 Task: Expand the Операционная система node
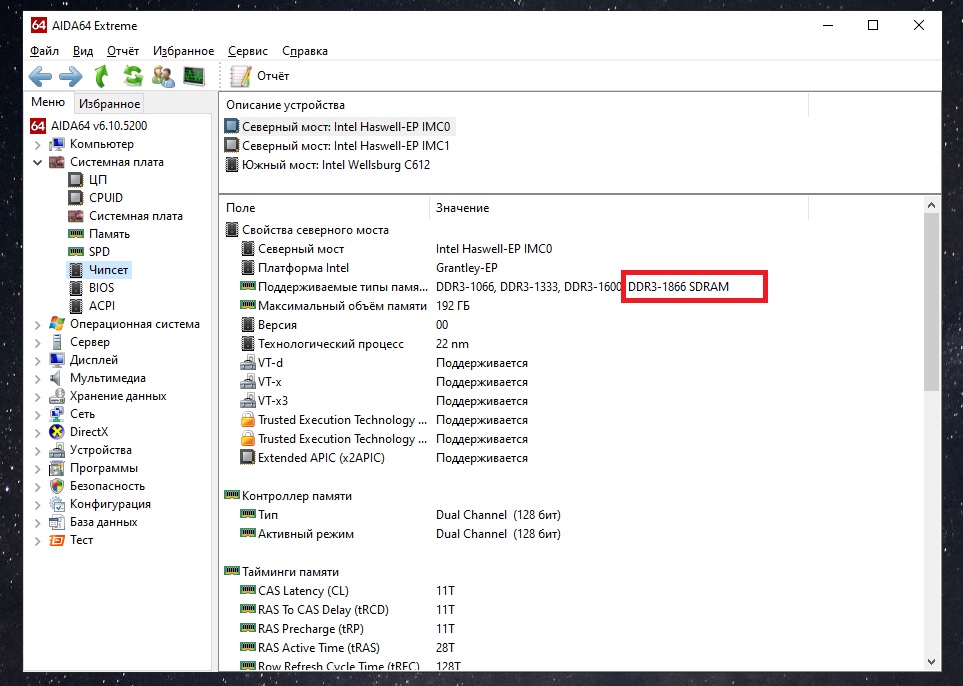coord(37,325)
